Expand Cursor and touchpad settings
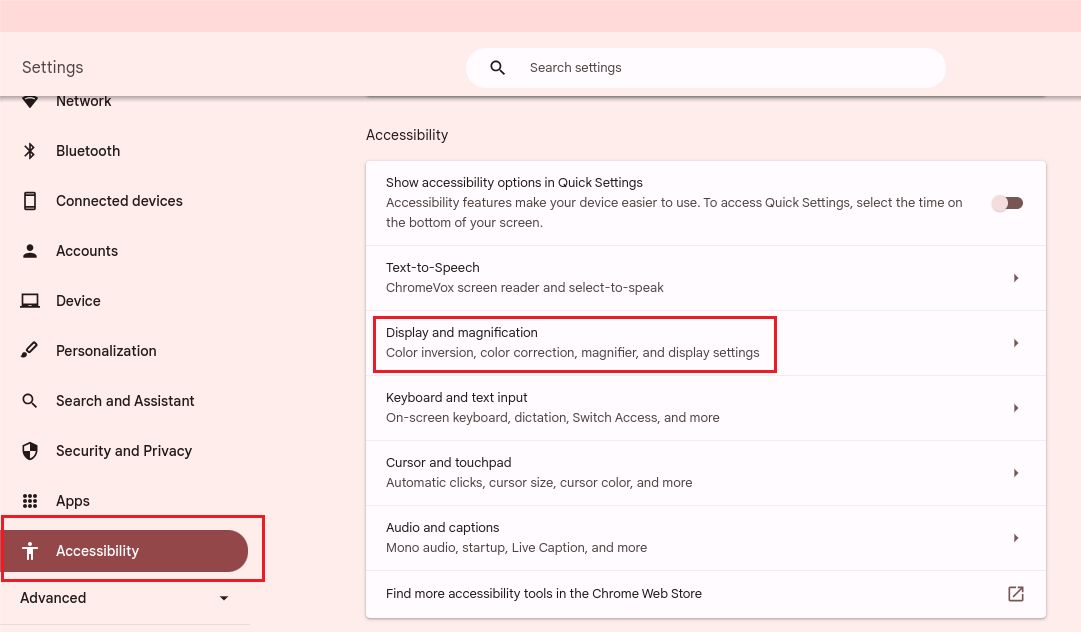1081x632 pixels. click(1016, 472)
